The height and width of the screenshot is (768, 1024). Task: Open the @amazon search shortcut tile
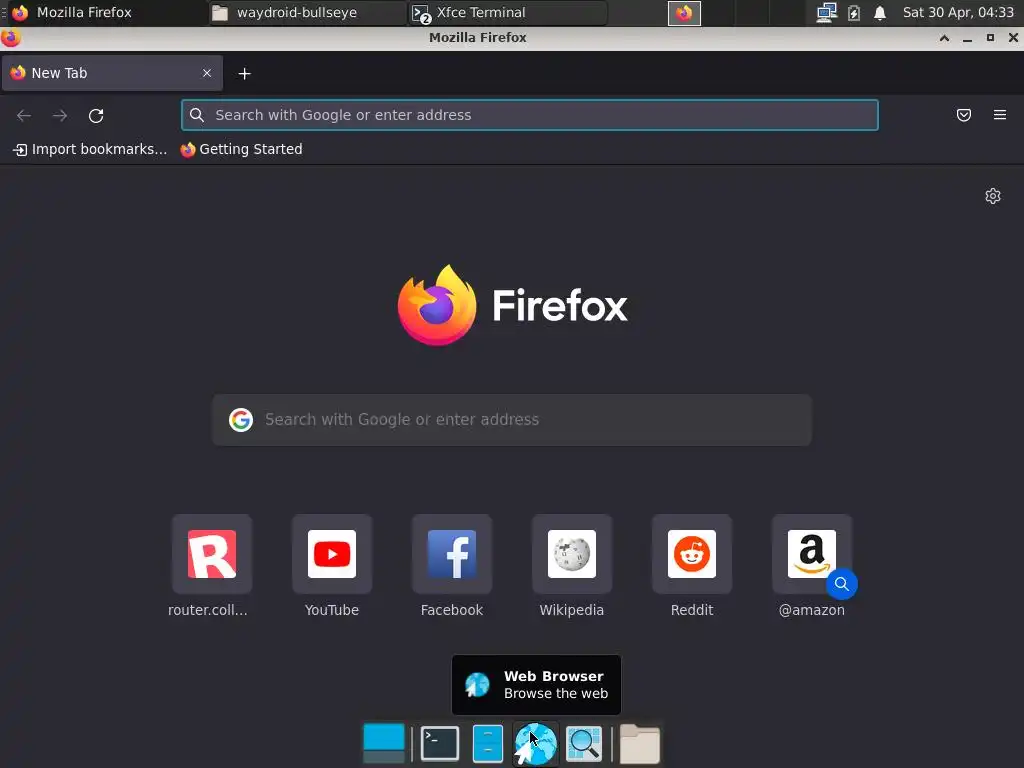pyautogui.click(x=812, y=554)
